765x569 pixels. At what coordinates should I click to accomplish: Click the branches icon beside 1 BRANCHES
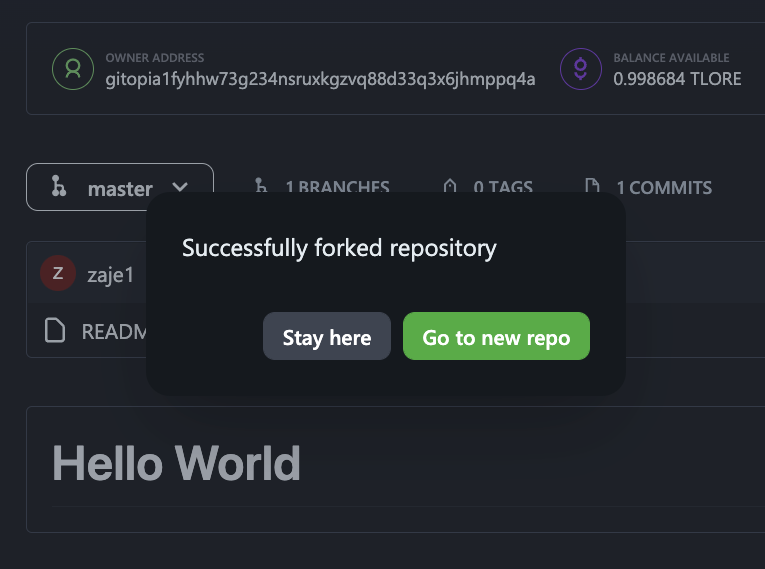coord(262,187)
